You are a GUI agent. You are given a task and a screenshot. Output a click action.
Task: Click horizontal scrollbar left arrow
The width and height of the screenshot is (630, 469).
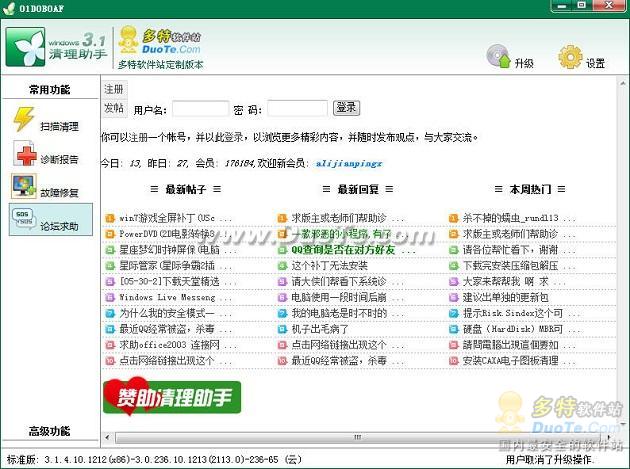click(x=107, y=437)
